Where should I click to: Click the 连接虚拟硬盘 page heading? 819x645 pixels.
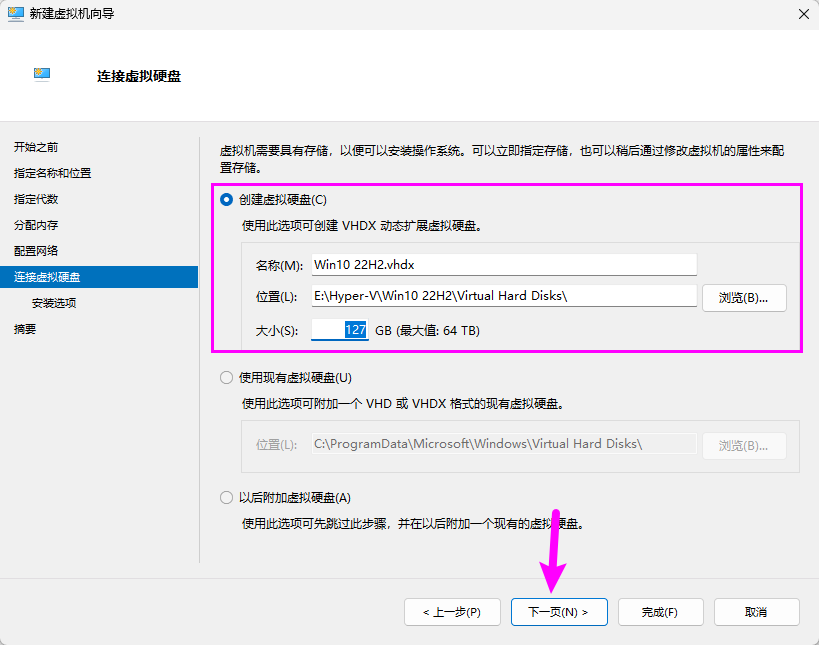[x=139, y=76]
